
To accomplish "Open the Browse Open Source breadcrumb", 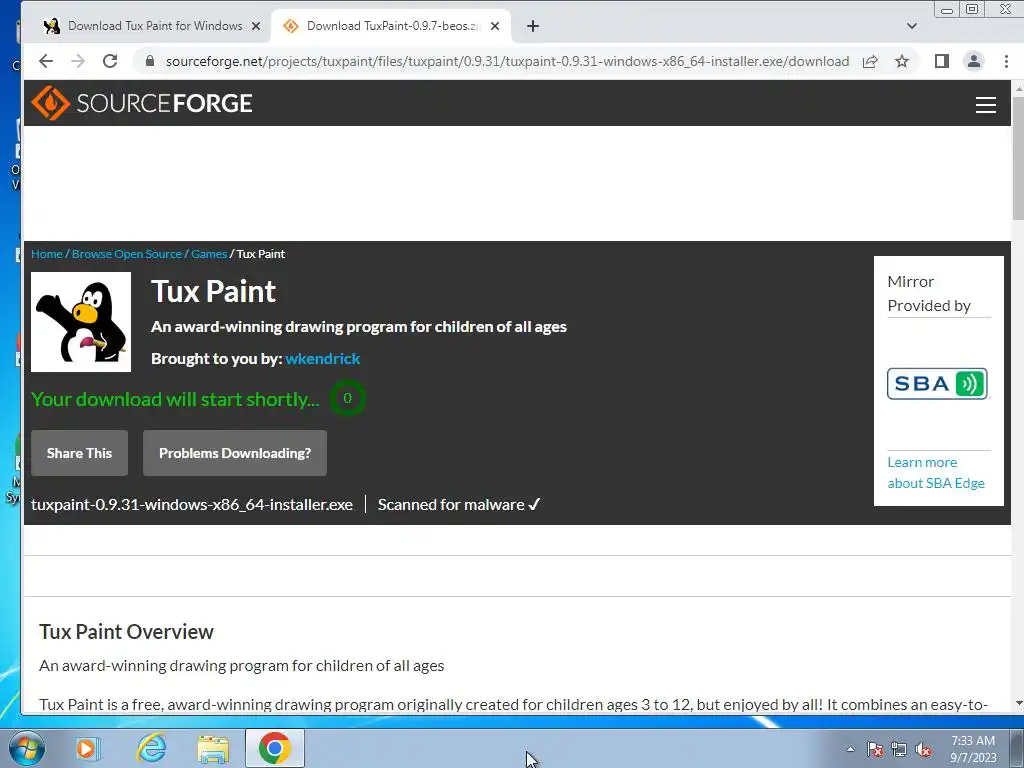I will (x=127, y=254).
